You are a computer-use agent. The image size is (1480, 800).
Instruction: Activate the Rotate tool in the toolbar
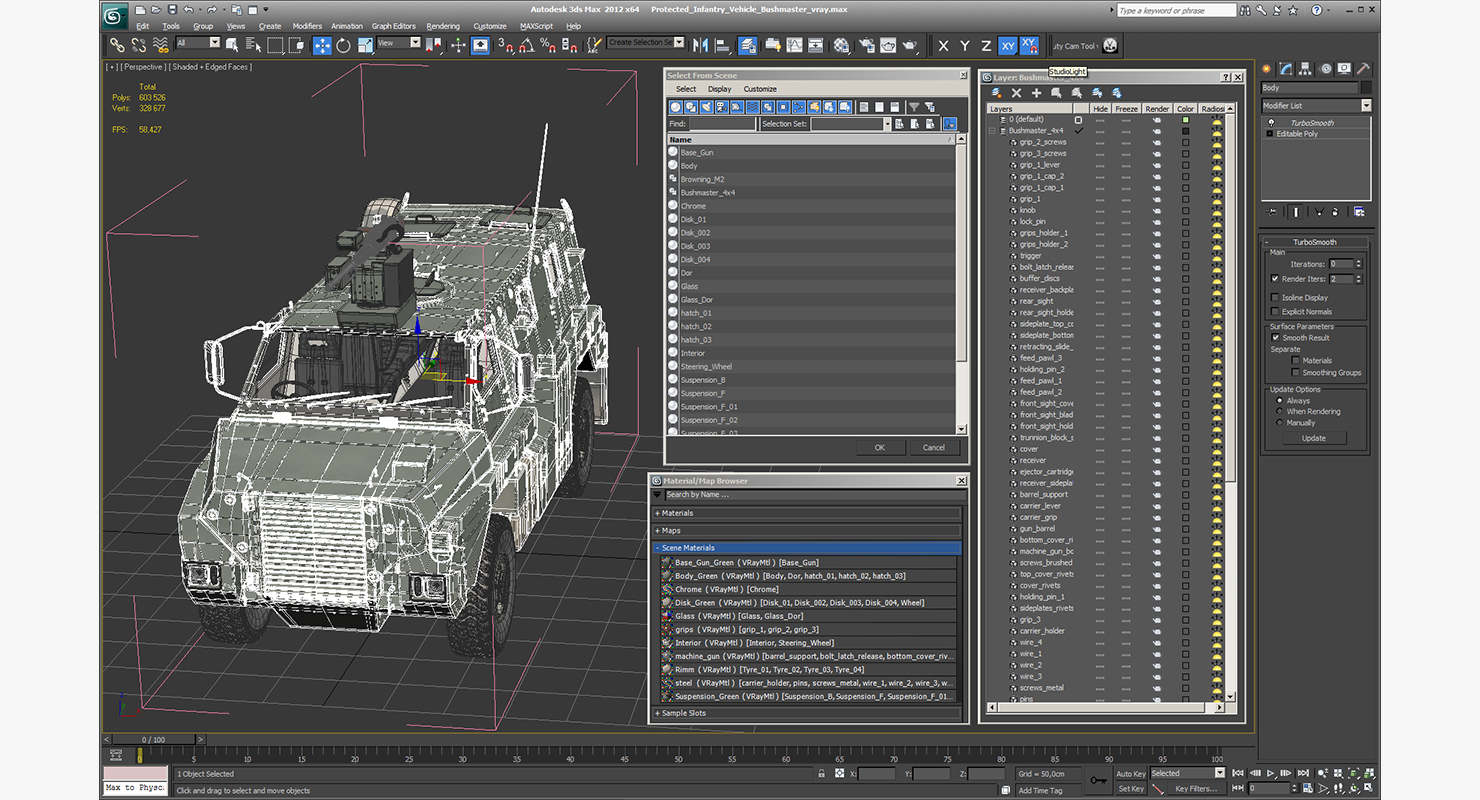click(344, 46)
